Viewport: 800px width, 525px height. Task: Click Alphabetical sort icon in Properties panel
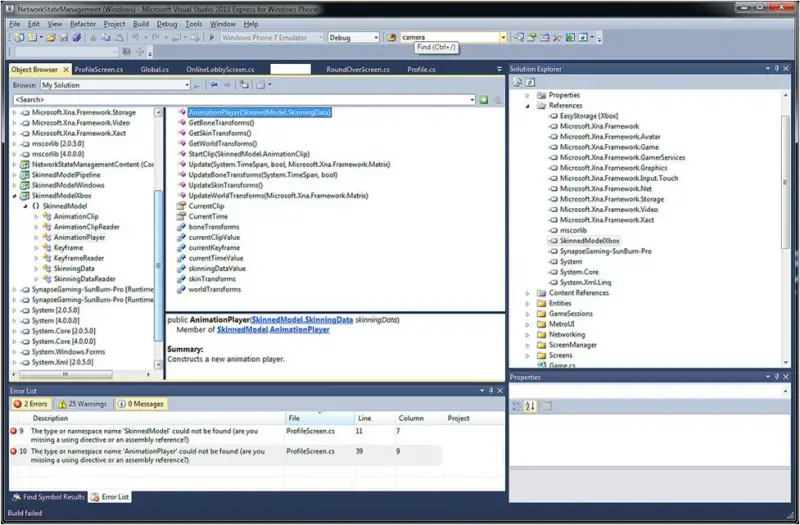pyautogui.click(x=530, y=406)
